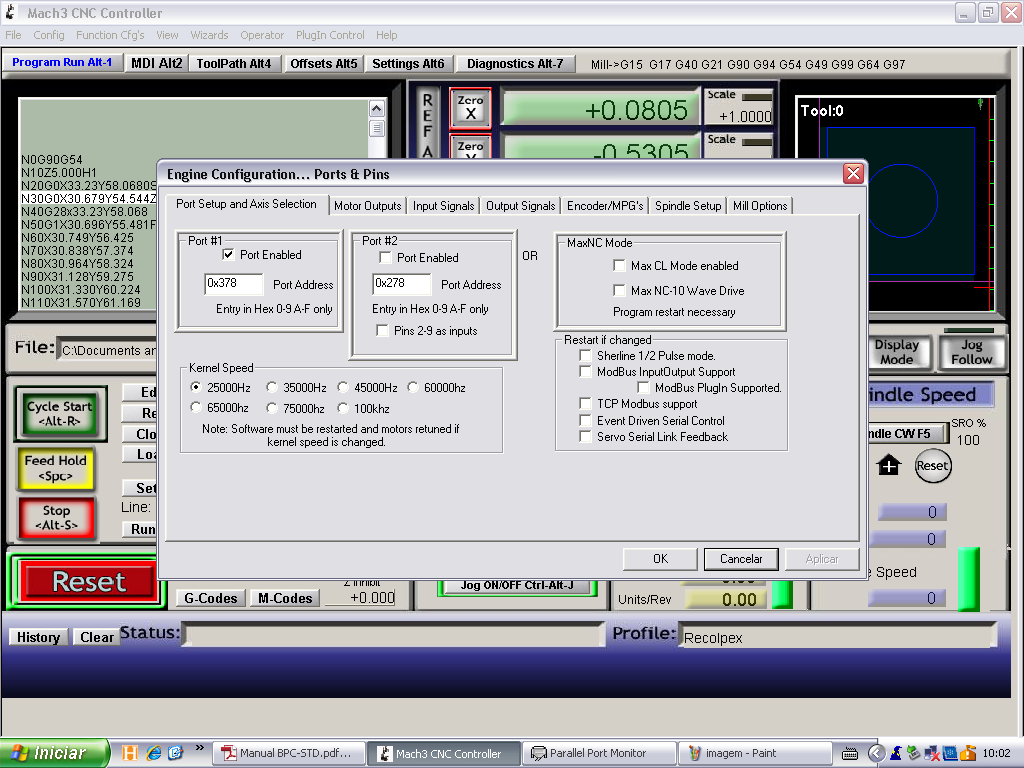Click the third quick launch icon after Internet Explorer
This screenshot has height=768, width=1024.
click(x=176, y=753)
